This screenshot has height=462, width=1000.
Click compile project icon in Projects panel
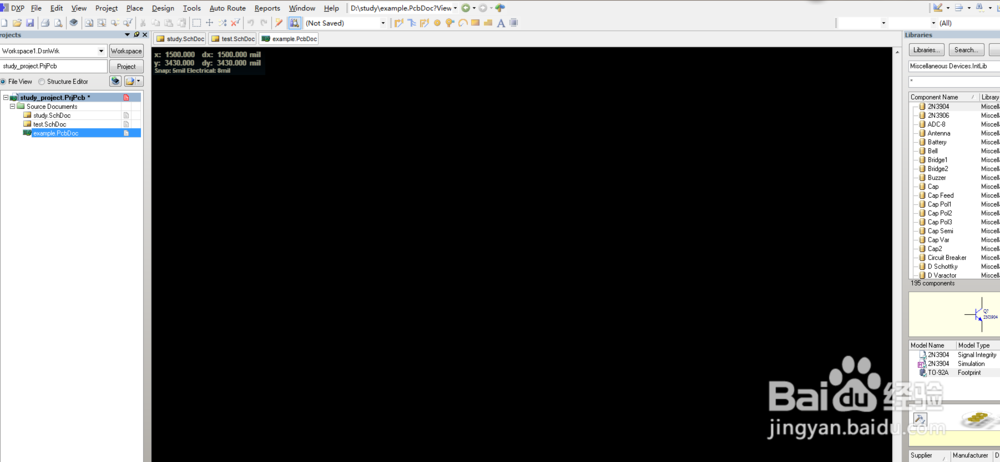115,81
